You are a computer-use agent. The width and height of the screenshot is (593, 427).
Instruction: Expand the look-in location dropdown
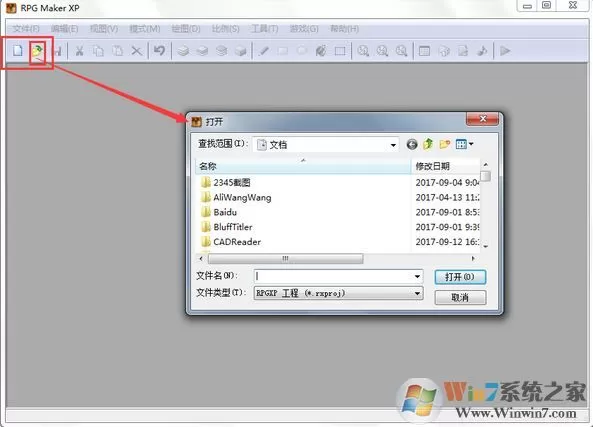(393, 145)
